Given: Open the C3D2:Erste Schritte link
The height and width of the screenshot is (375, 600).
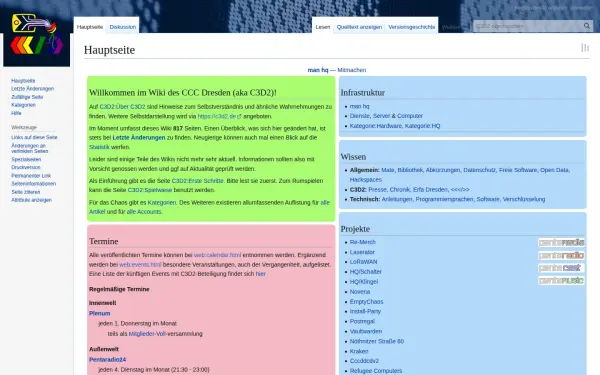Looking at the screenshot, I should (x=197, y=181).
